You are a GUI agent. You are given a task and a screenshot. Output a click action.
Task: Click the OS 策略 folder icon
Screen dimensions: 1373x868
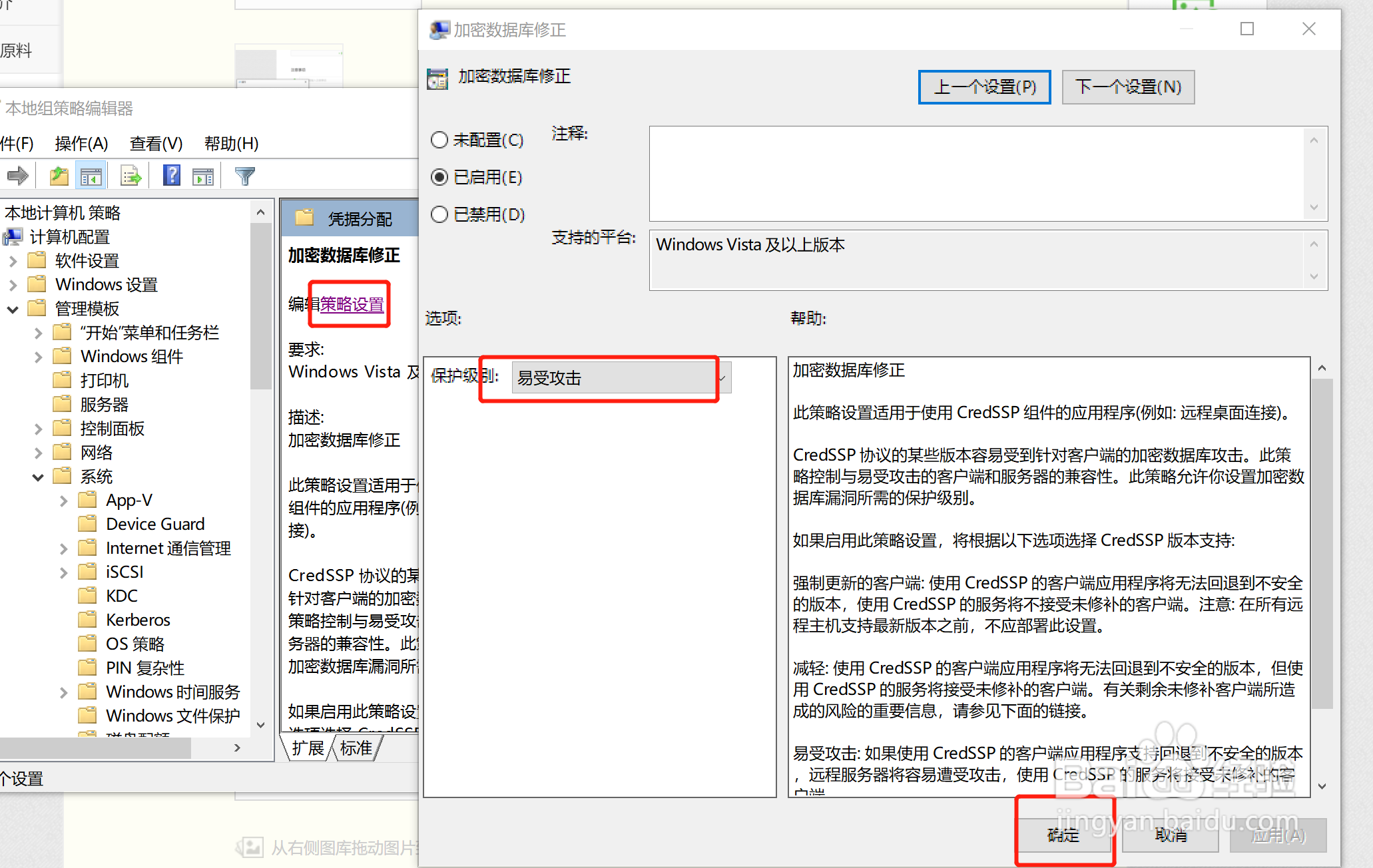[87, 644]
